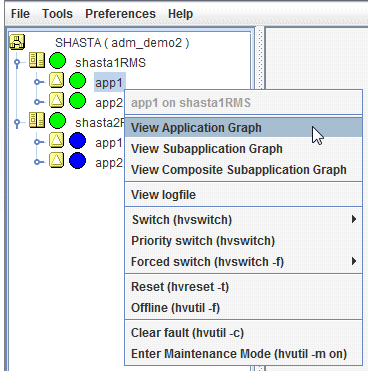This screenshot has height=371, width=368.
Task: Open the Preferences menu
Action: click(x=120, y=14)
